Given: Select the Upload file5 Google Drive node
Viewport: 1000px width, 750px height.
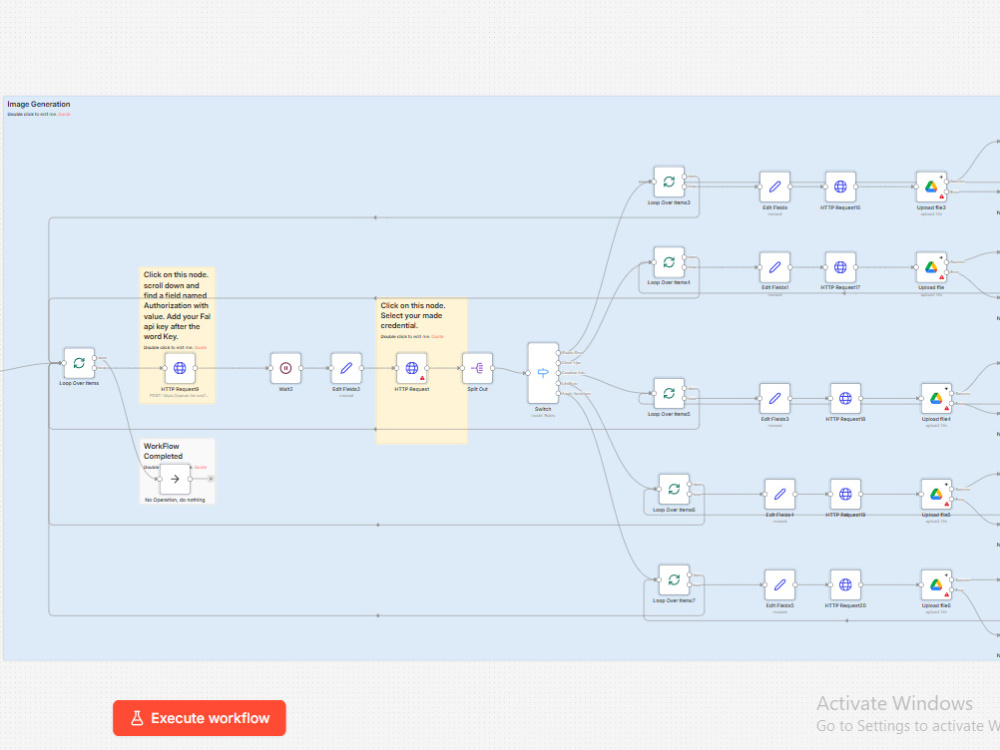Looking at the screenshot, I should [936, 494].
